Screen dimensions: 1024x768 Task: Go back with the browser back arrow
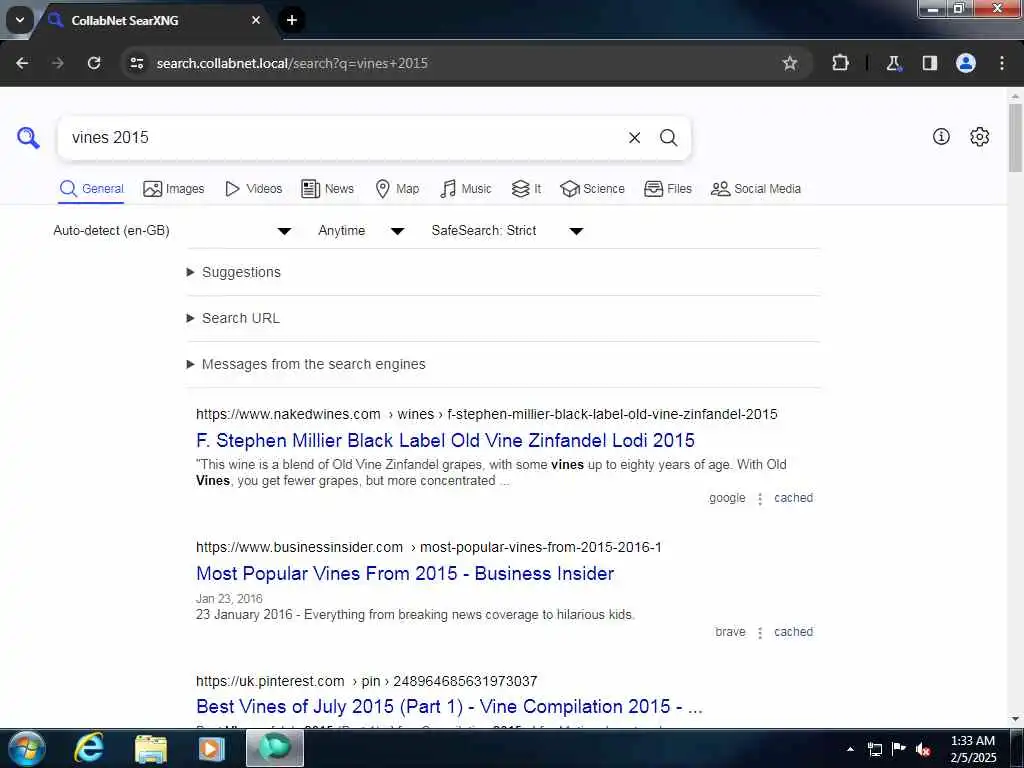pos(22,63)
